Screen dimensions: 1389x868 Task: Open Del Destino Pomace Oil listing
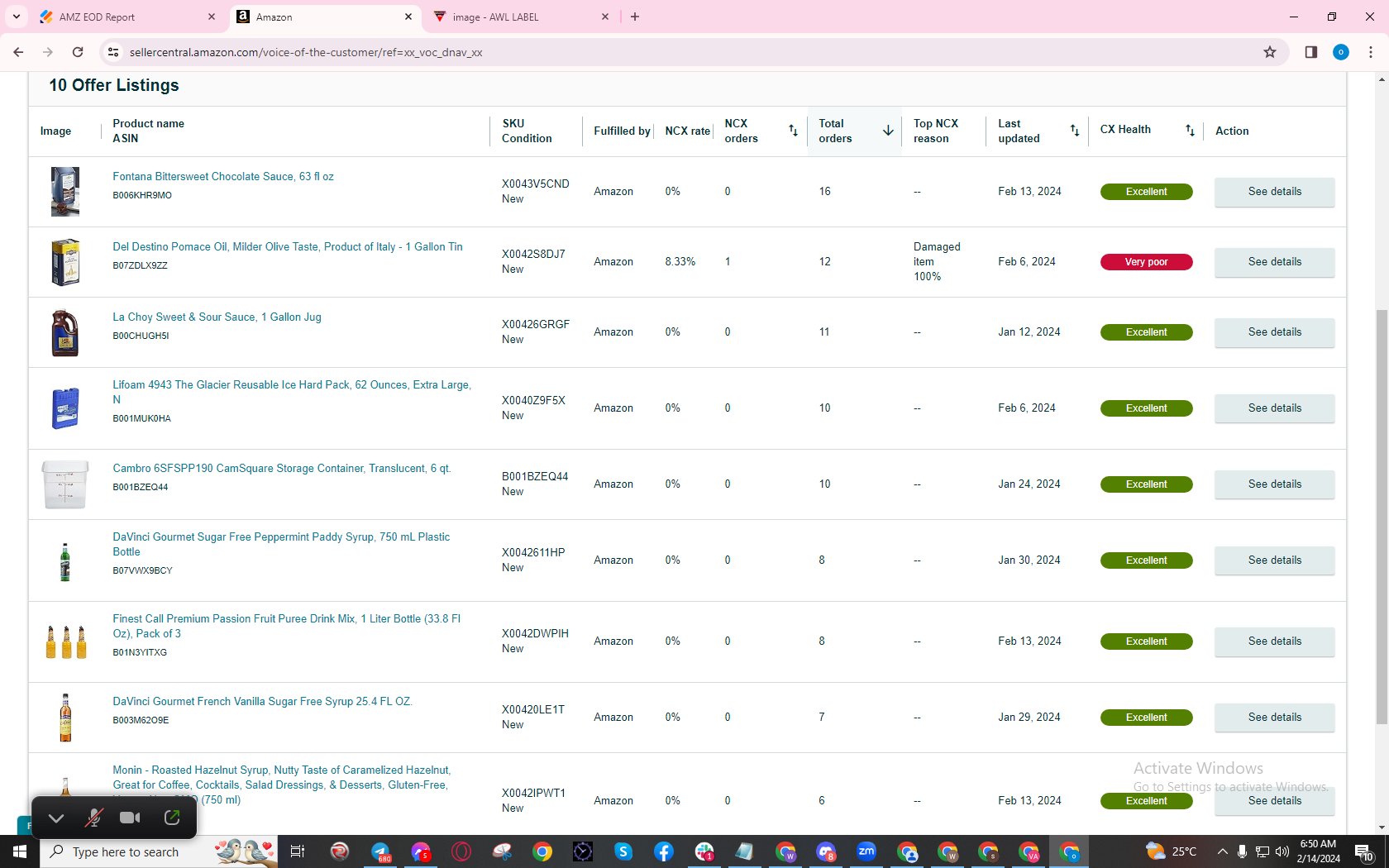pyautogui.click(x=288, y=247)
